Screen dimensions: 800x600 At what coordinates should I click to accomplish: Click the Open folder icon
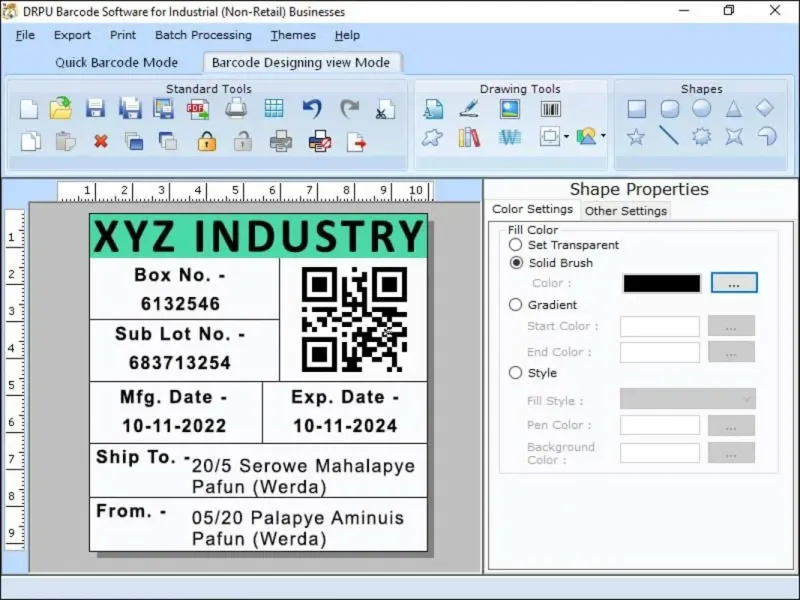tap(61, 109)
